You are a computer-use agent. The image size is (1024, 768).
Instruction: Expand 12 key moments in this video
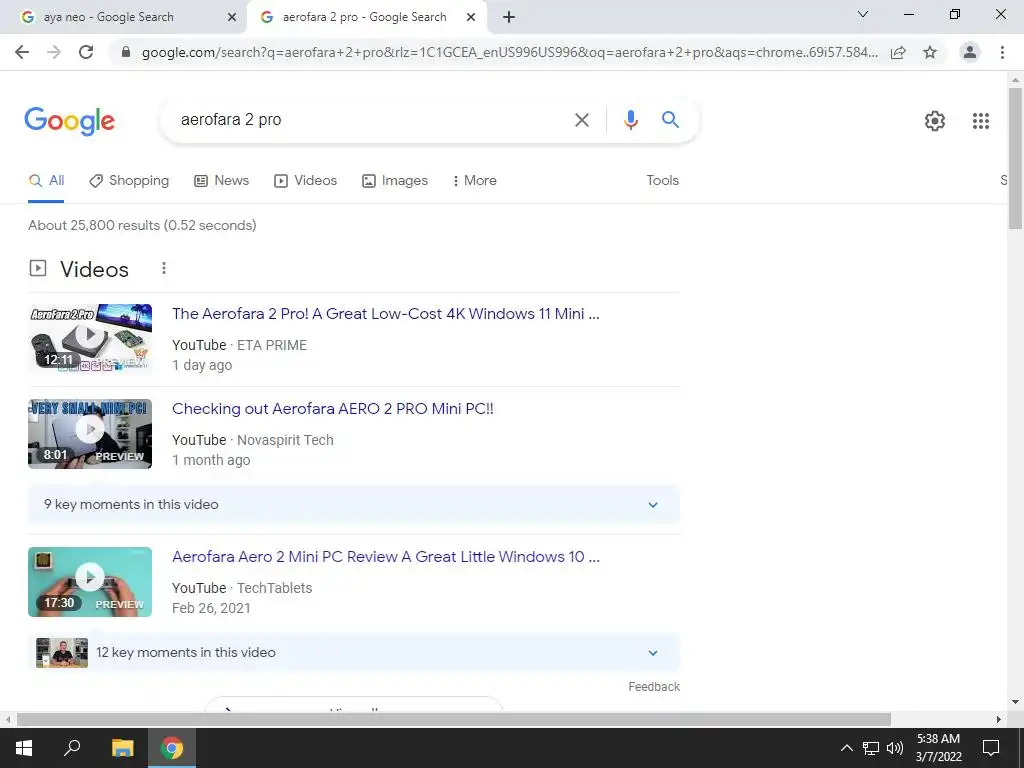tap(354, 652)
